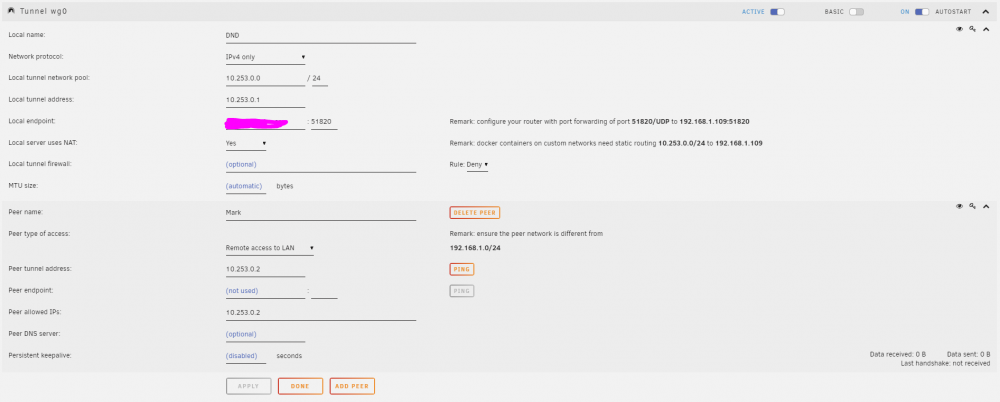
Task: Click the Data received: 0 B text
Action: coord(898,354)
